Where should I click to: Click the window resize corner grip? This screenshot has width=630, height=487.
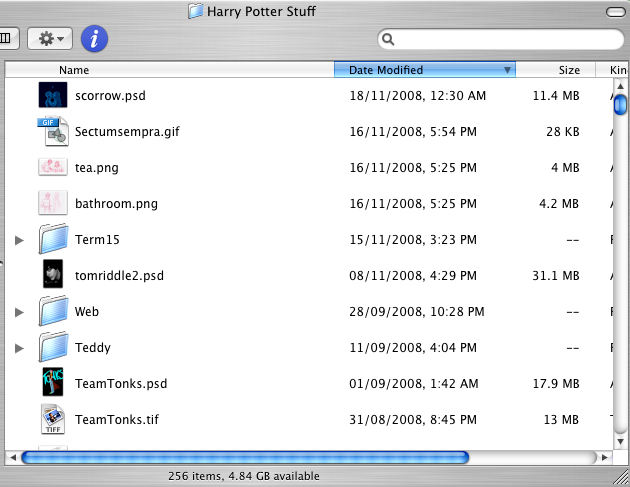tap(621, 478)
